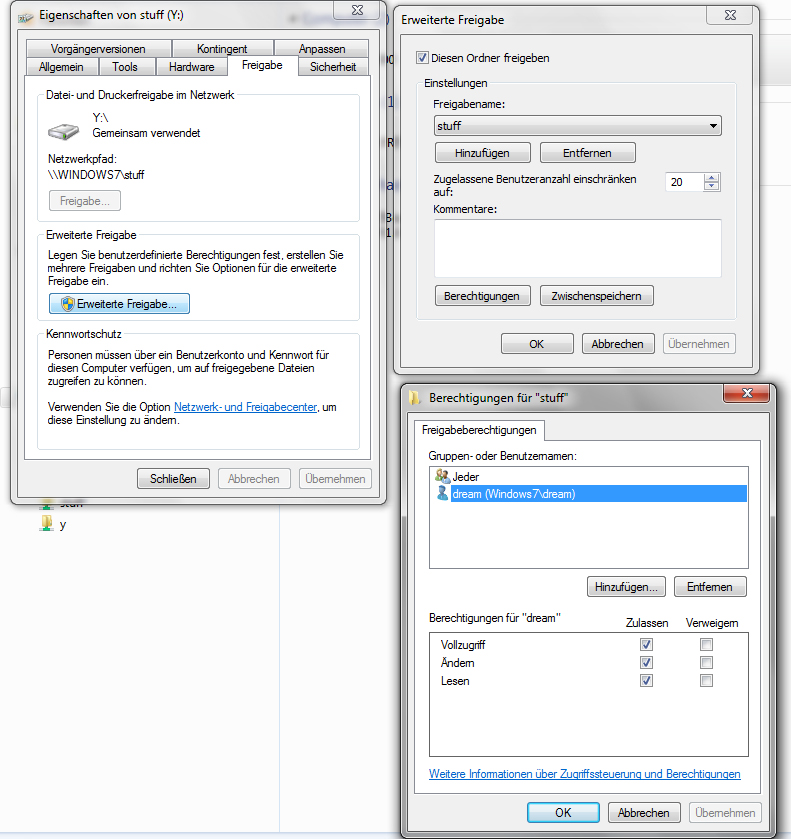
Task: Click Abbrechen in Berechtigungen dialog
Action: coord(644,813)
